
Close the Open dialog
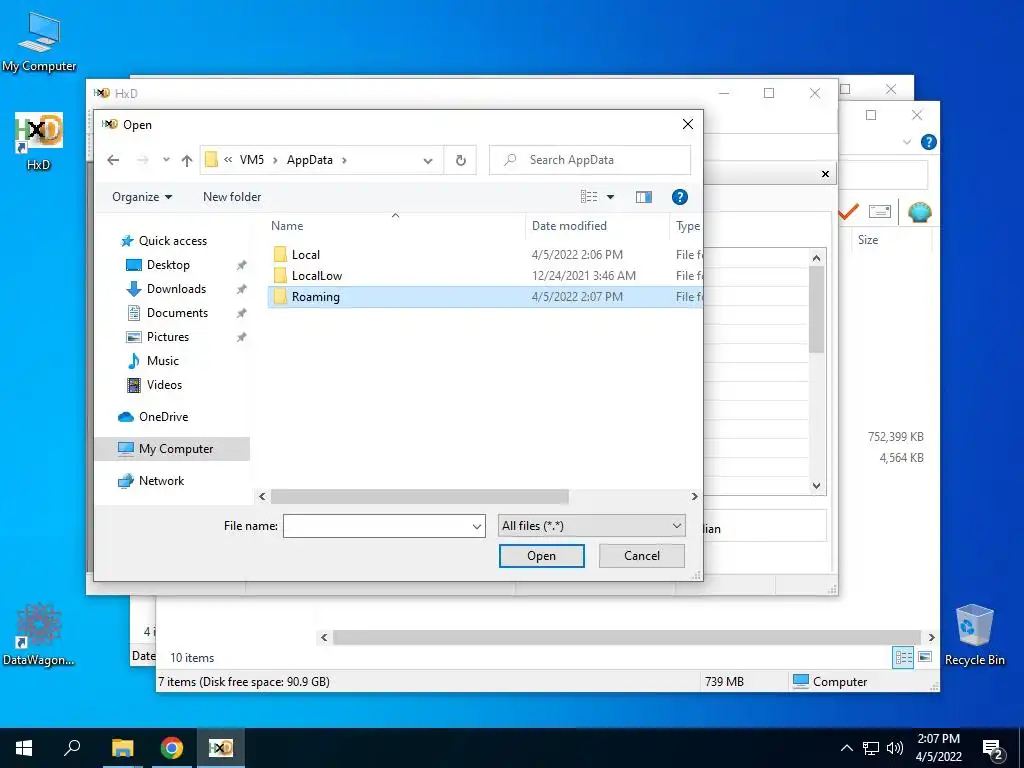[688, 124]
